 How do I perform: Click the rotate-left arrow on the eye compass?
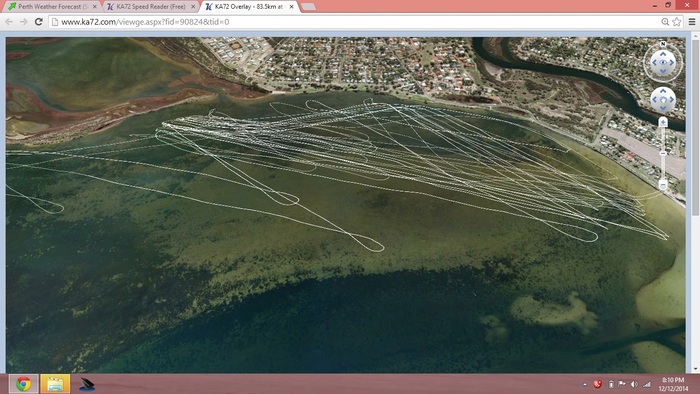click(x=654, y=63)
